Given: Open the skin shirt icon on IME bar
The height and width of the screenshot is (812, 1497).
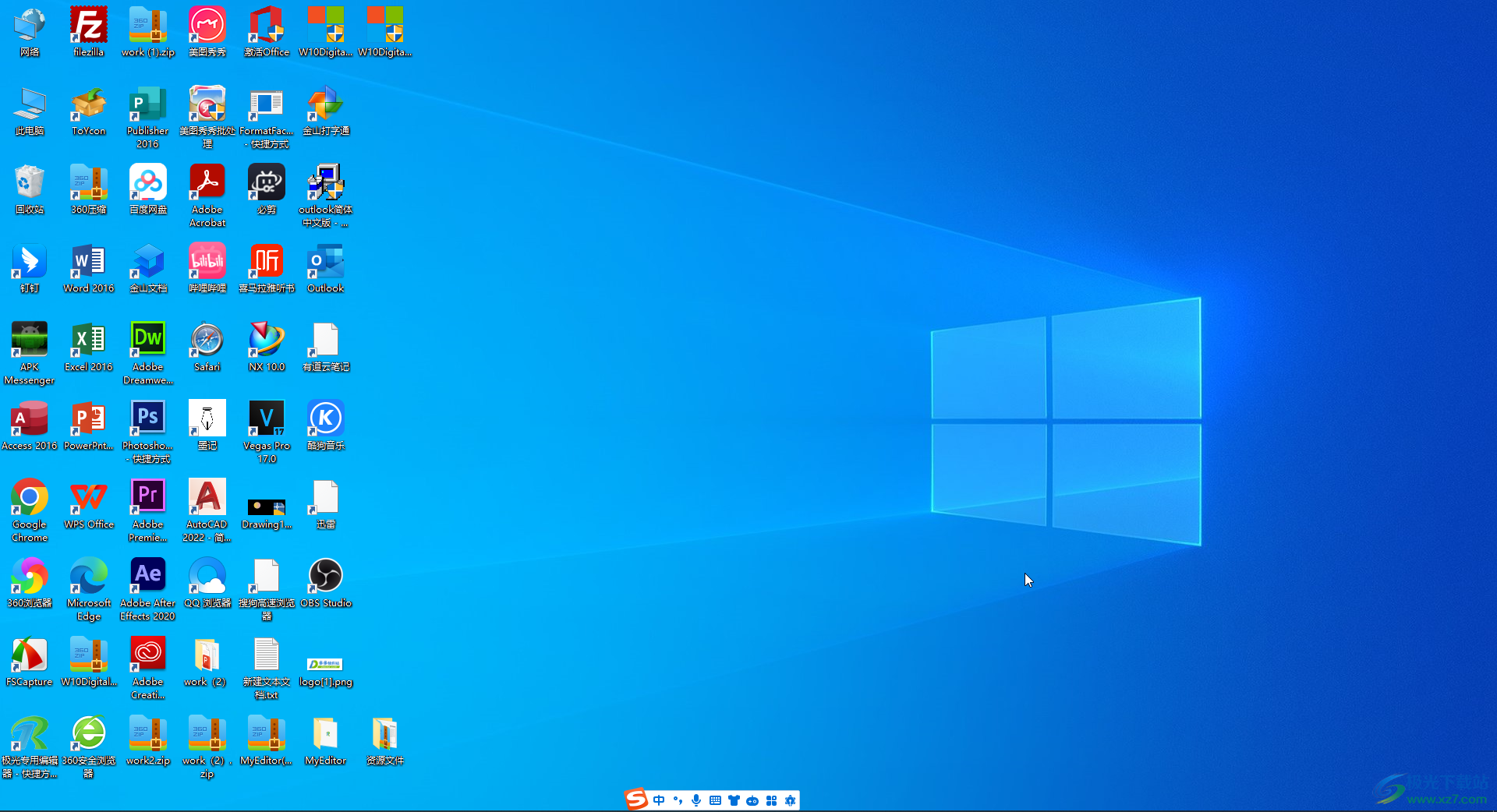Looking at the screenshot, I should pyautogui.click(x=734, y=800).
